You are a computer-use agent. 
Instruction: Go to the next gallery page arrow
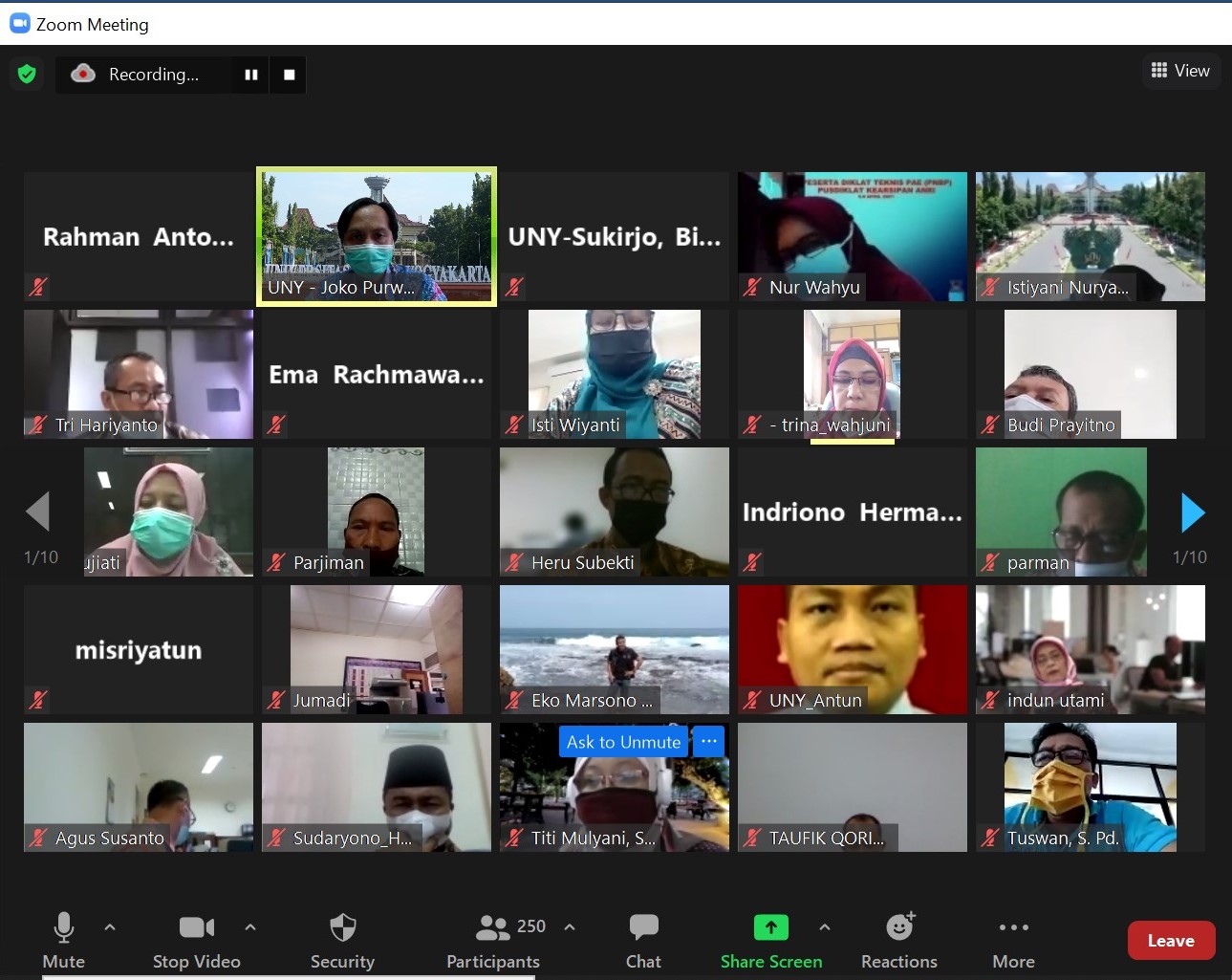point(1193,512)
